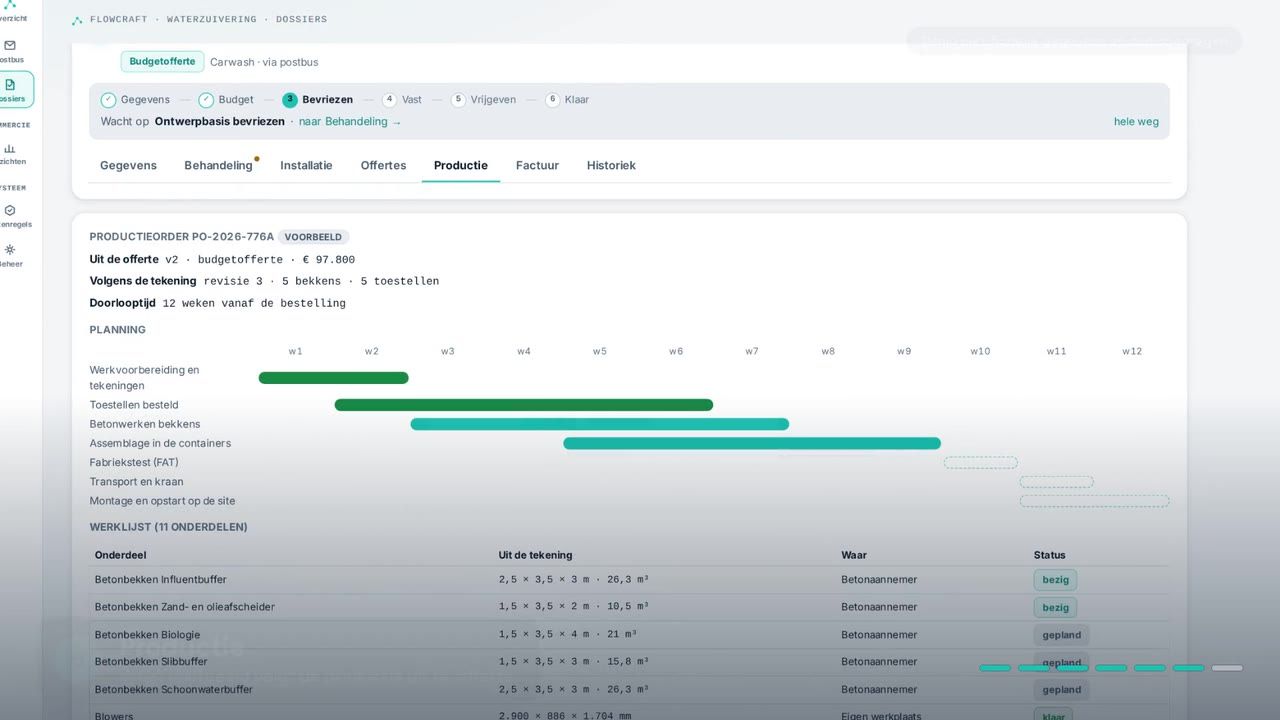Click the dashed Montage en opstart planning bar
Screen dimensions: 1280x720
point(1094,501)
